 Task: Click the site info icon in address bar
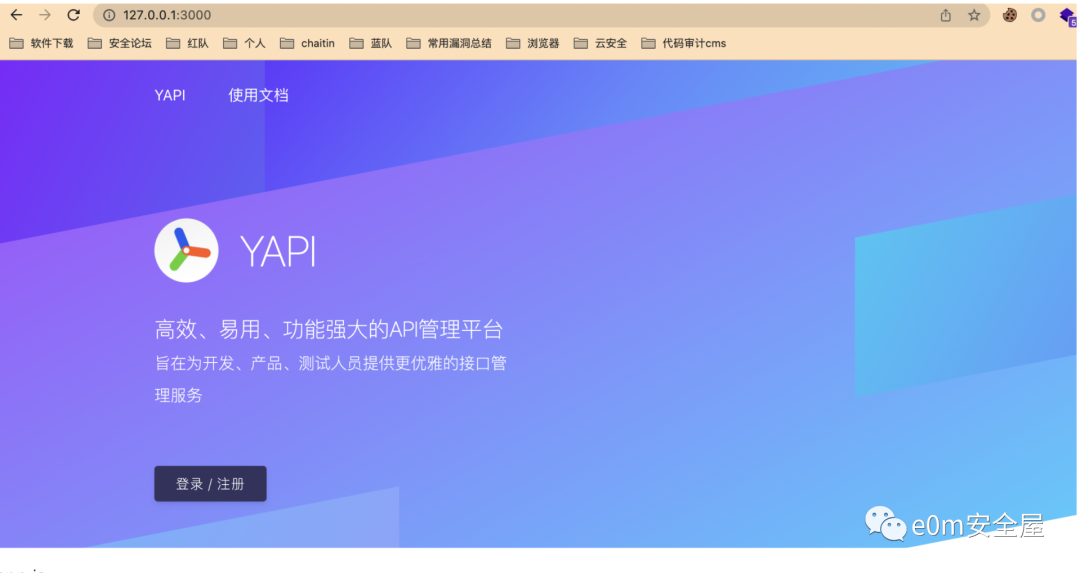[109, 15]
